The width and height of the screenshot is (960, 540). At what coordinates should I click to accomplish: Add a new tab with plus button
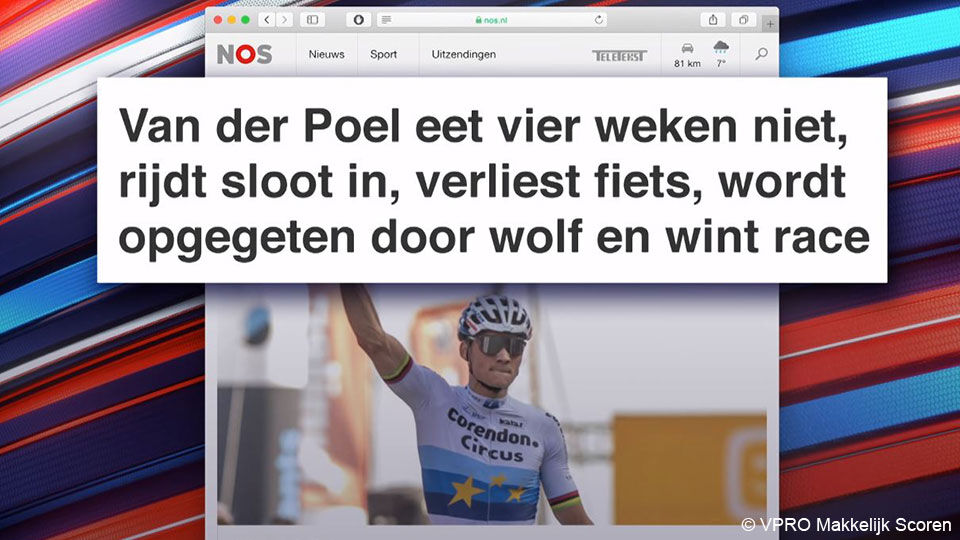pos(770,24)
